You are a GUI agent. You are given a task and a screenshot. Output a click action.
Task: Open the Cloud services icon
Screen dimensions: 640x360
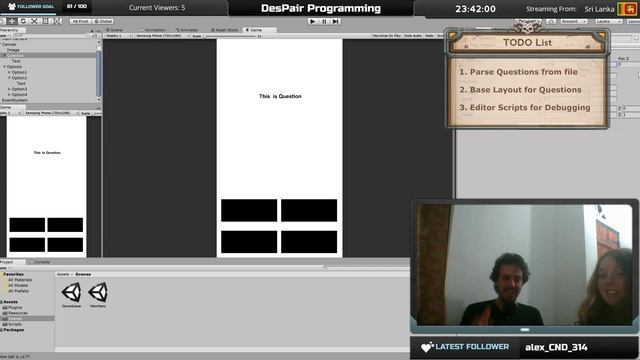551,21
